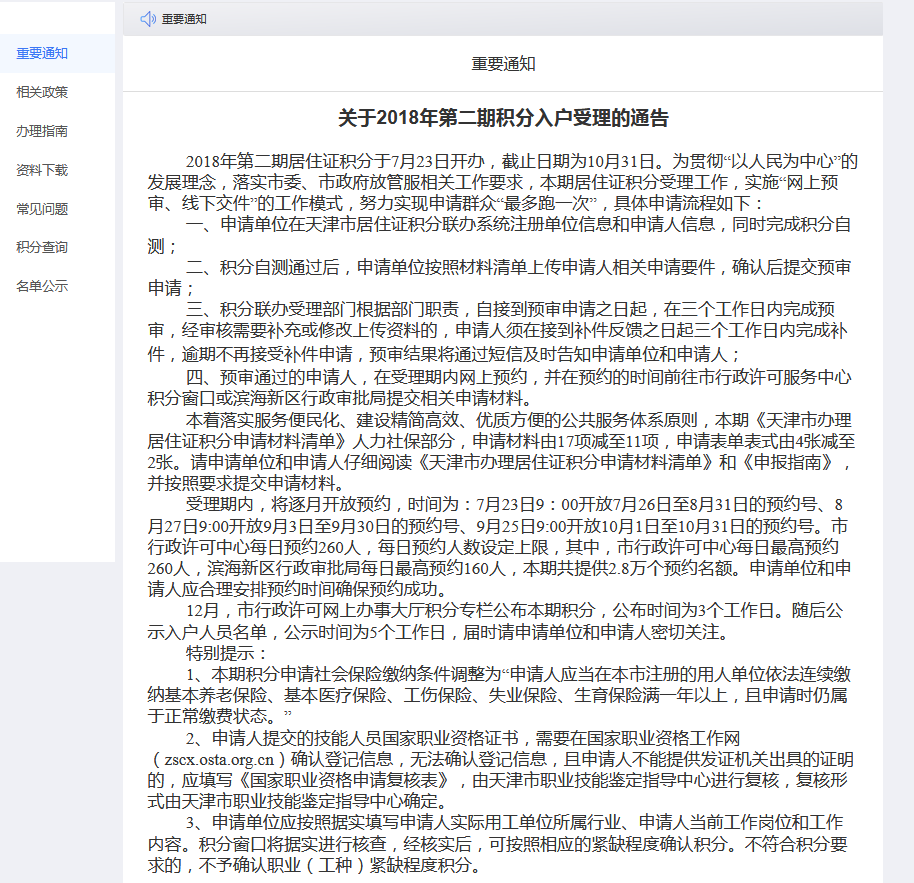
Task: Go to 资料下载 in the sidebar
Action: coord(42,170)
